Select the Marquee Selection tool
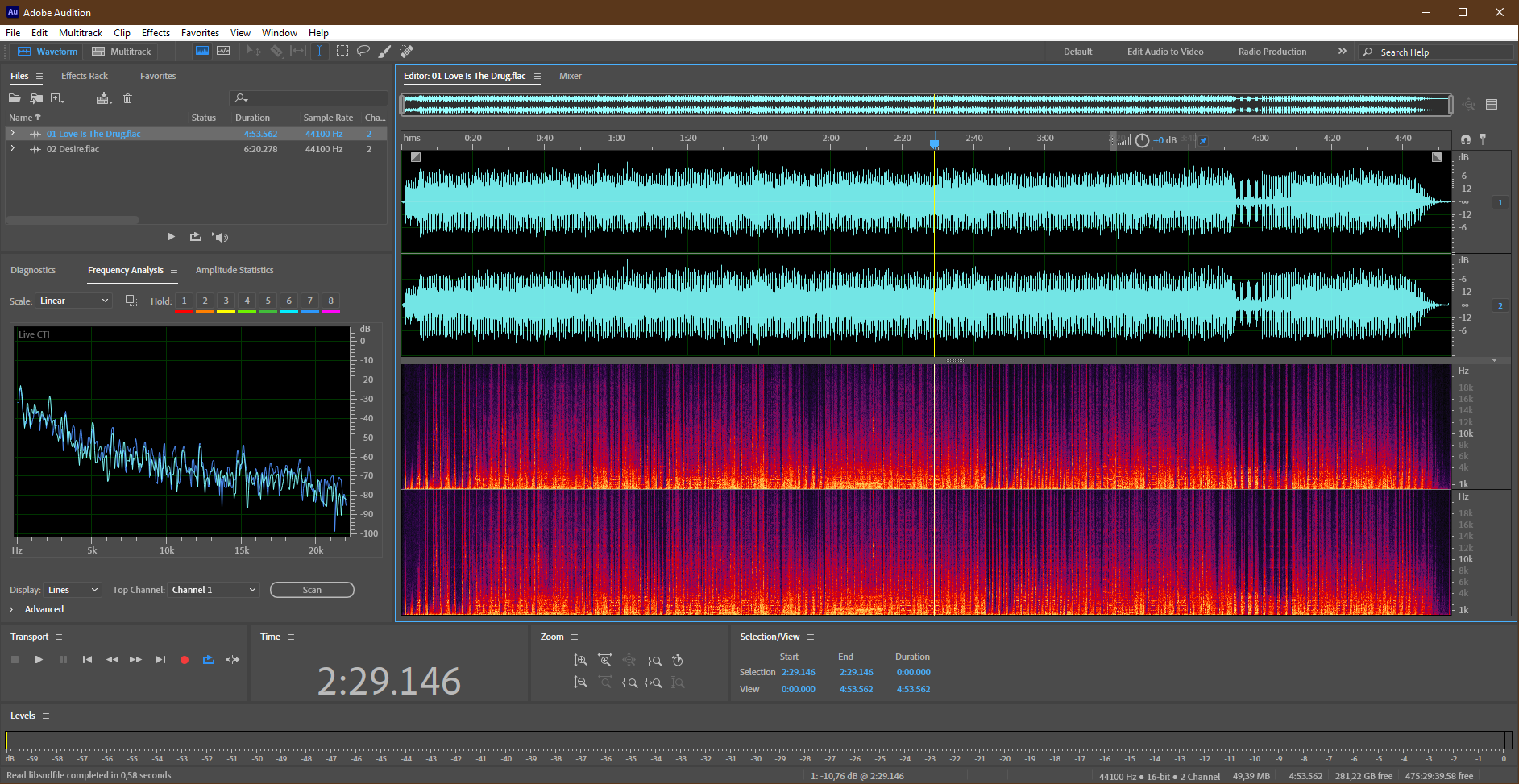Image resolution: width=1519 pixels, height=784 pixels. [x=342, y=51]
